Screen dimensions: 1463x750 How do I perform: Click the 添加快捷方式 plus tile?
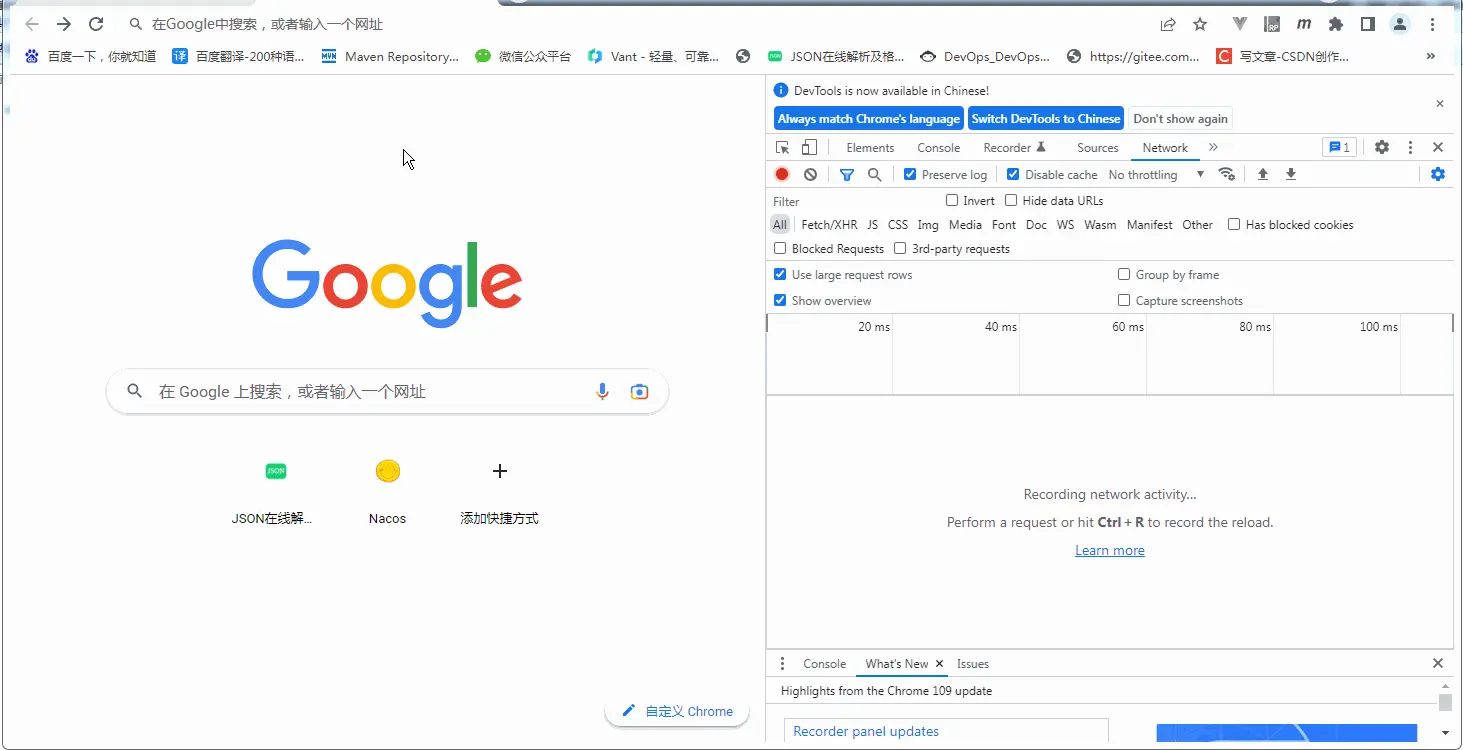[x=499, y=491]
